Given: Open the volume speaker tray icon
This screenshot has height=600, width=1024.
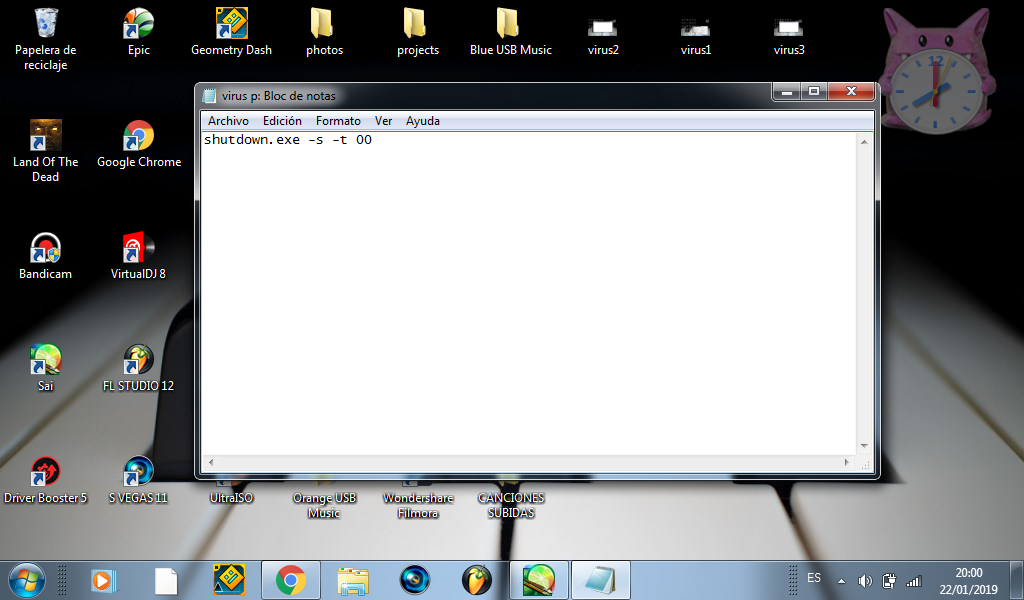Looking at the screenshot, I should pyautogui.click(x=865, y=580).
